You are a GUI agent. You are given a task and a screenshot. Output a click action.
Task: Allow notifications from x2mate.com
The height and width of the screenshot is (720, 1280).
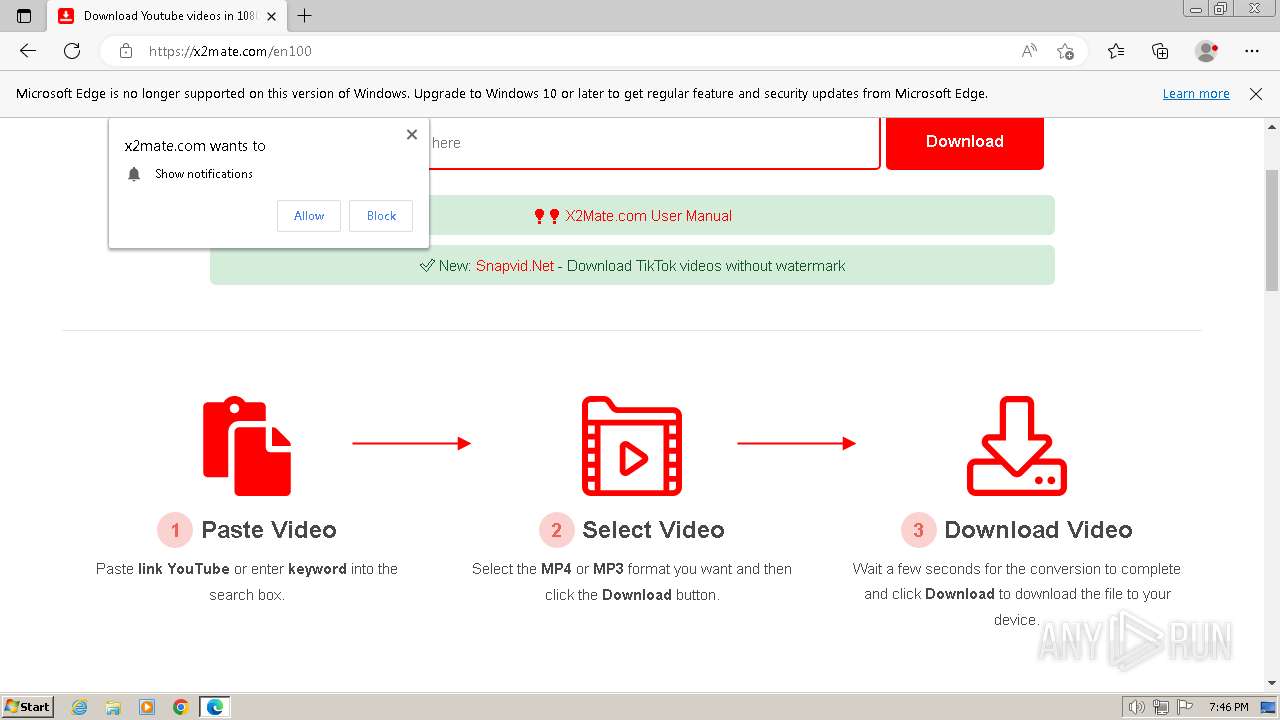(x=309, y=216)
